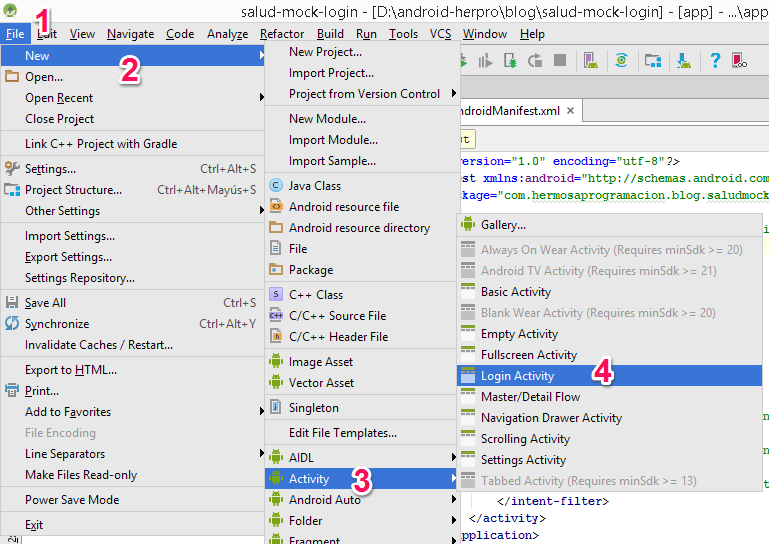Select Scrolling Activity template

(x=609, y=439)
